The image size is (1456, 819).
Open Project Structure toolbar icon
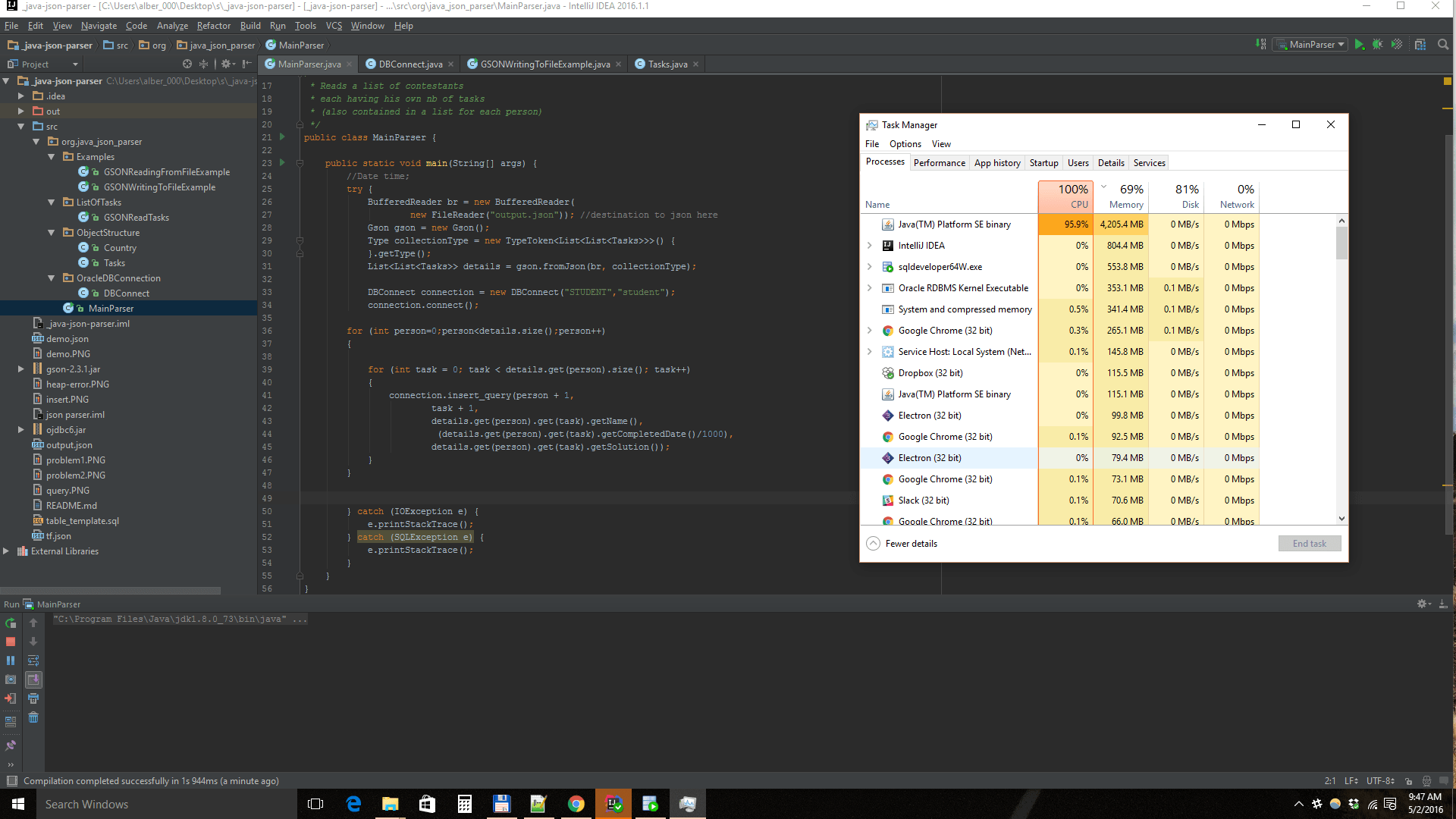coord(1420,45)
